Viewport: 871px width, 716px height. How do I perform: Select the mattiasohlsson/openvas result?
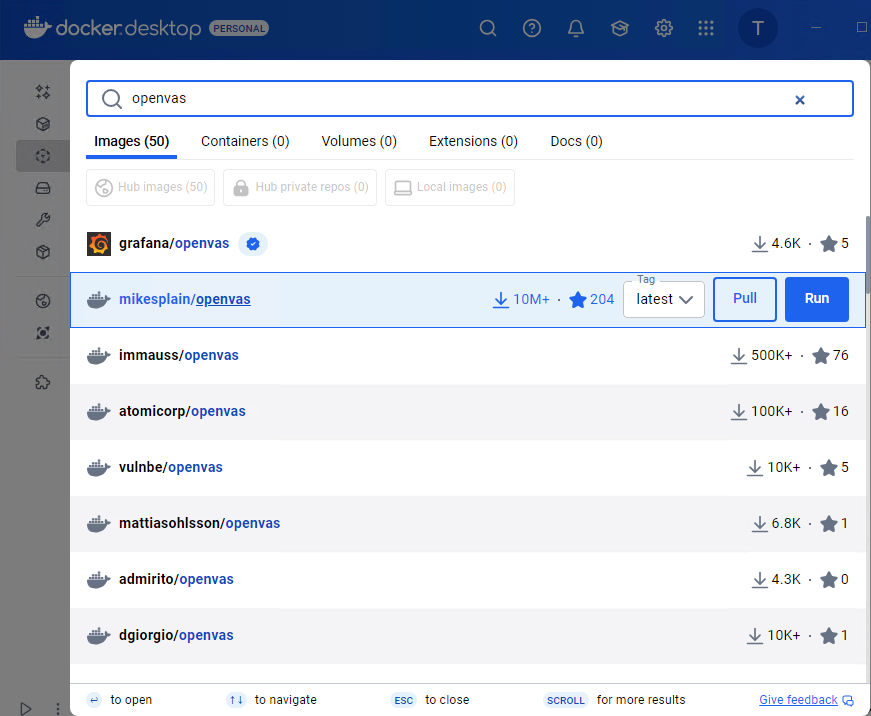pos(467,524)
